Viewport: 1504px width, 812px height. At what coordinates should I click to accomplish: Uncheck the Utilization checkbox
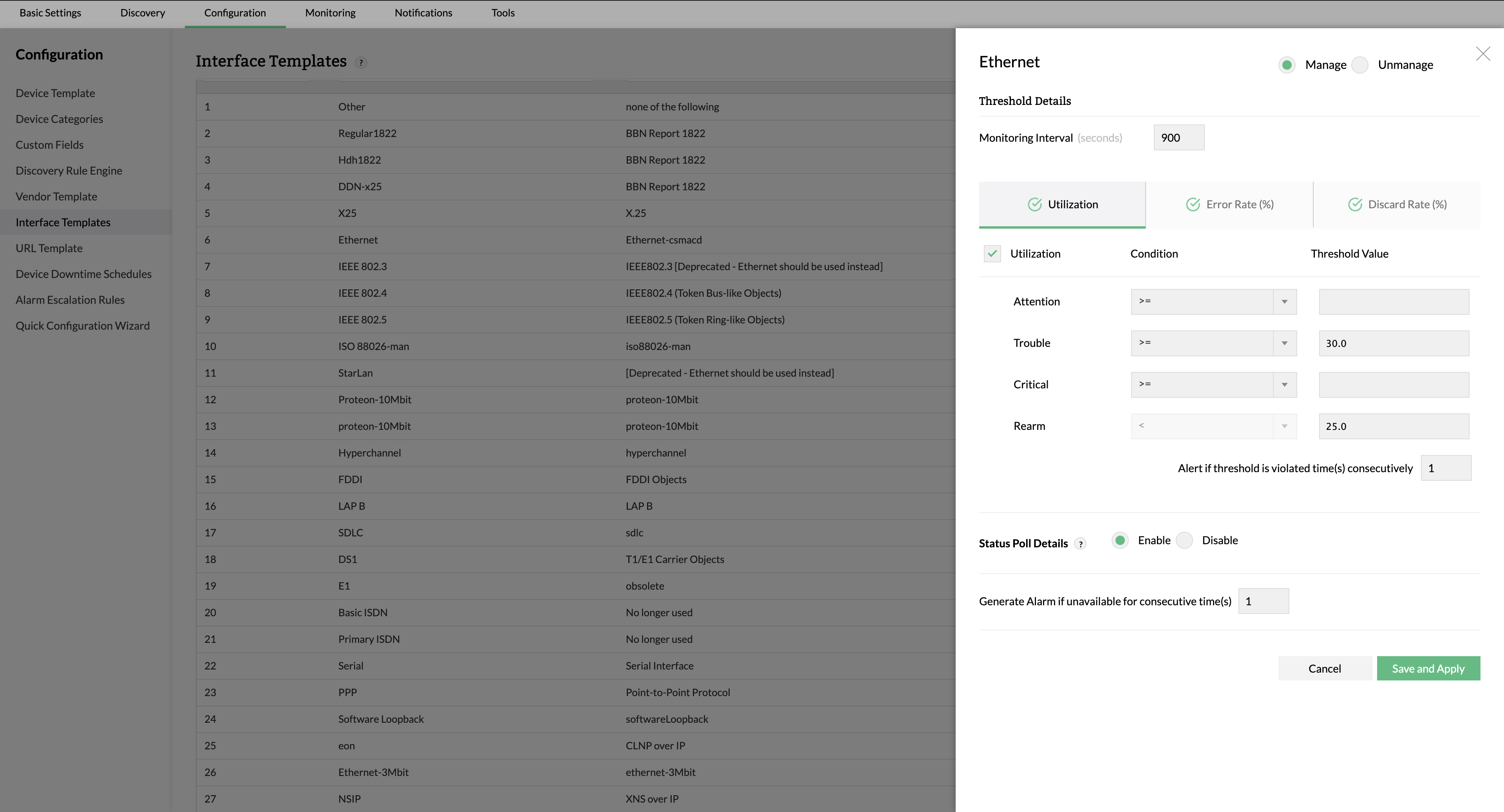pyautogui.click(x=992, y=254)
